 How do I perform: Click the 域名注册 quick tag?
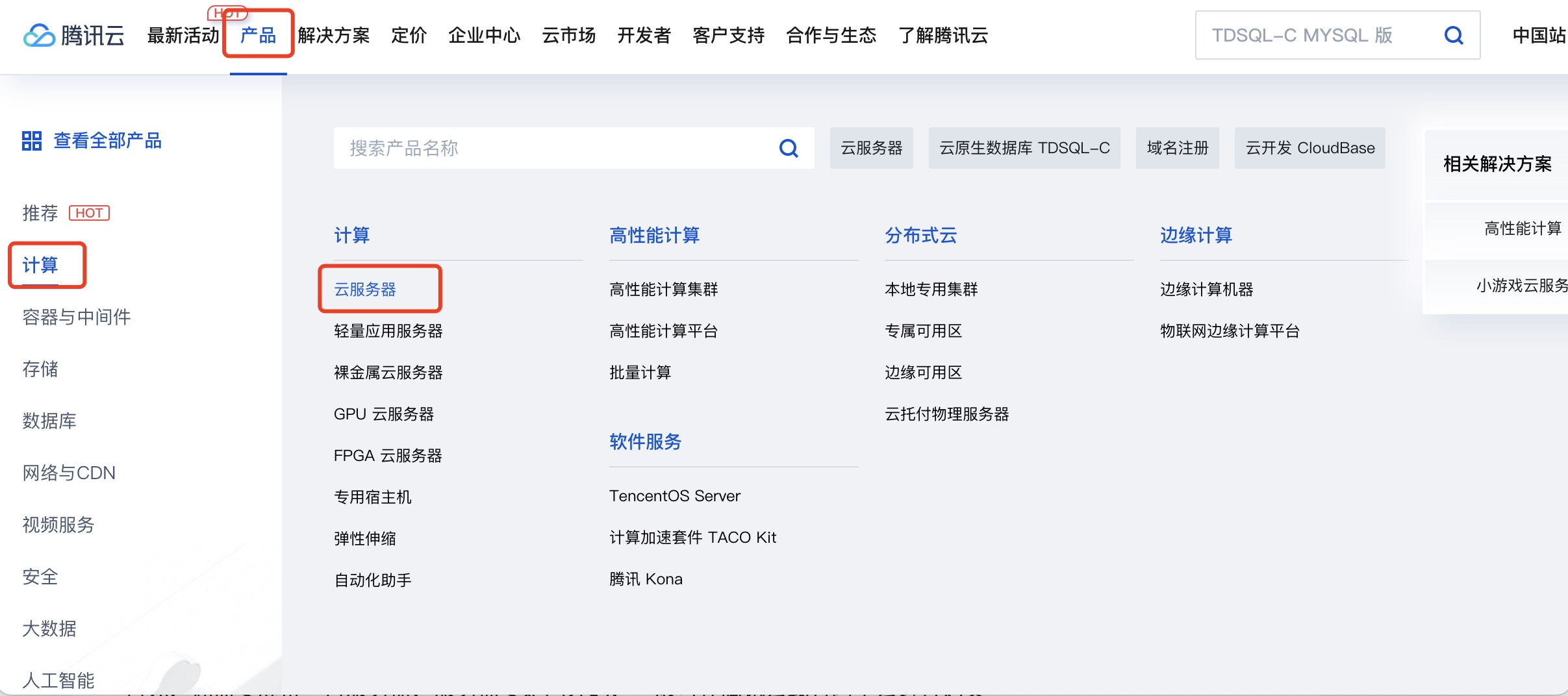pyautogui.click(x=1178, y=148)
